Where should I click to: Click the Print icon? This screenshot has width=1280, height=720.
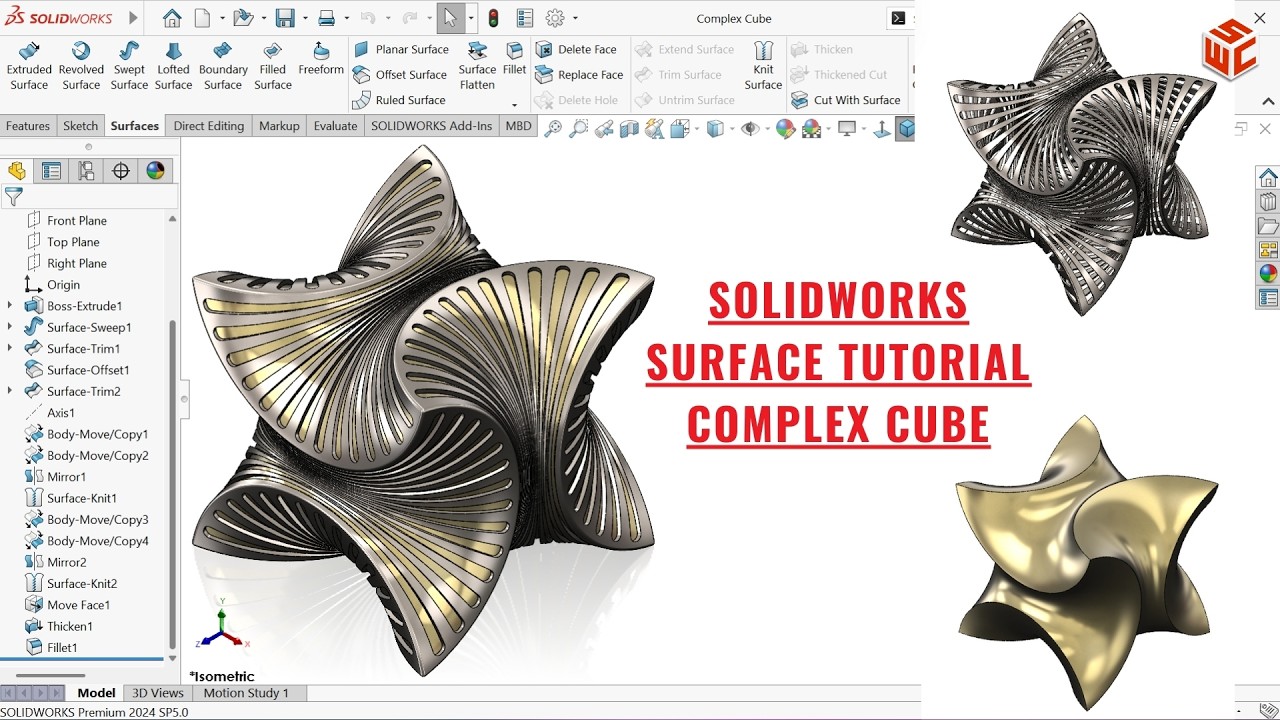click(x=326, y=18)
